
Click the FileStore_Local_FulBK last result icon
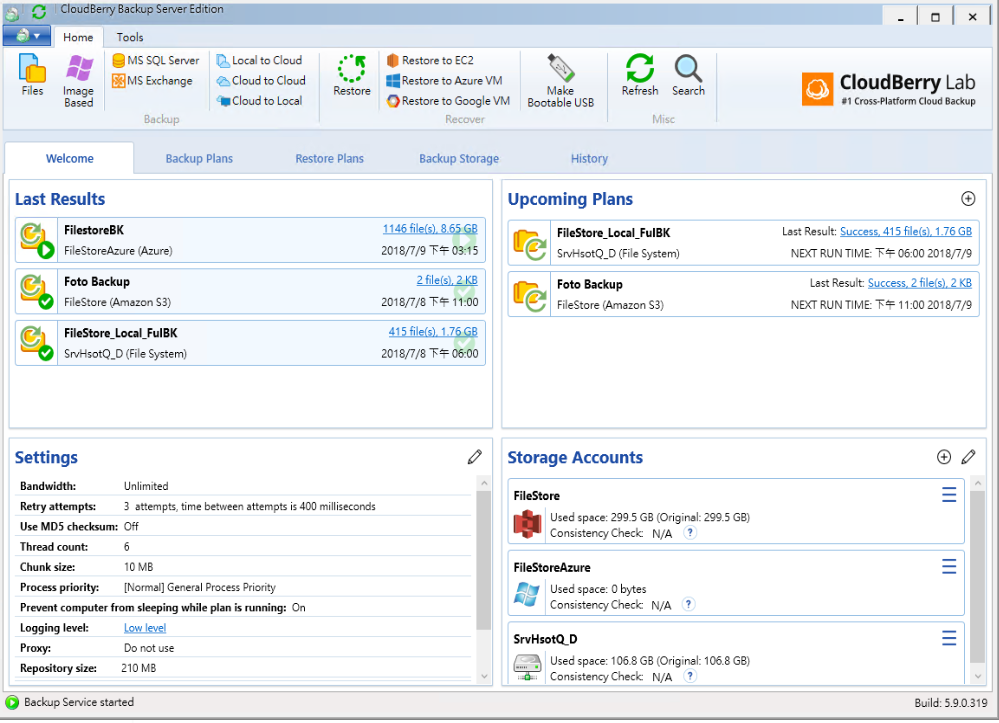(x=36, y=343)
